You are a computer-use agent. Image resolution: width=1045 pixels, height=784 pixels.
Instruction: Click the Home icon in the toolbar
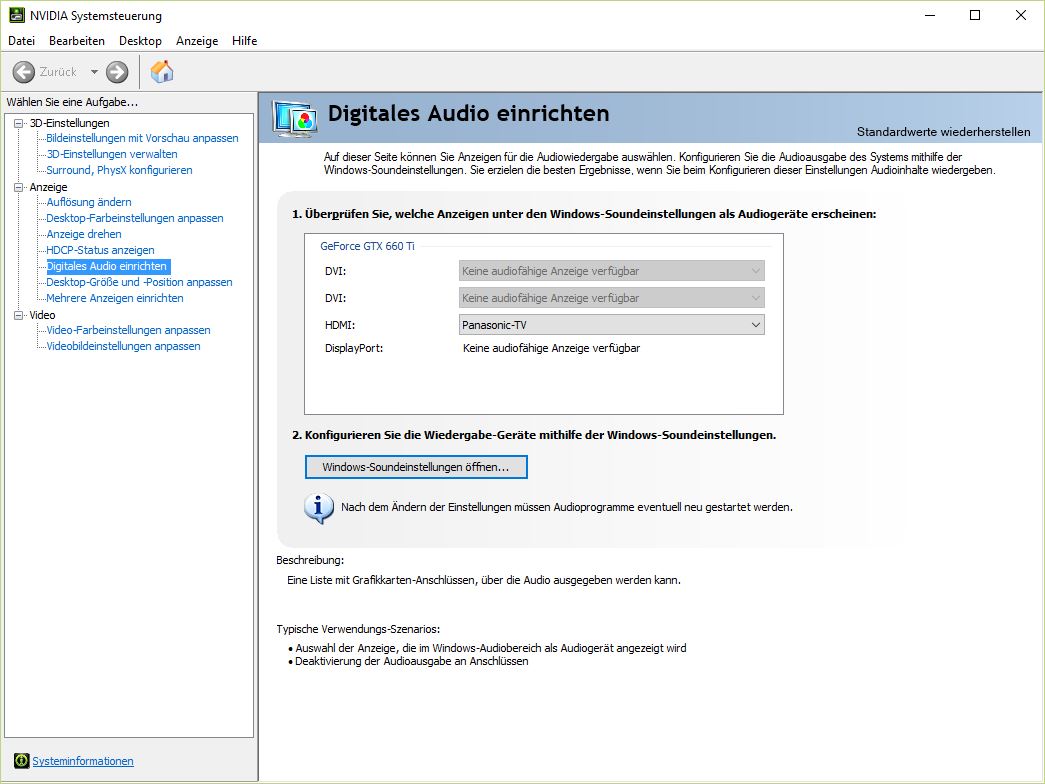[x=162, y=71]
